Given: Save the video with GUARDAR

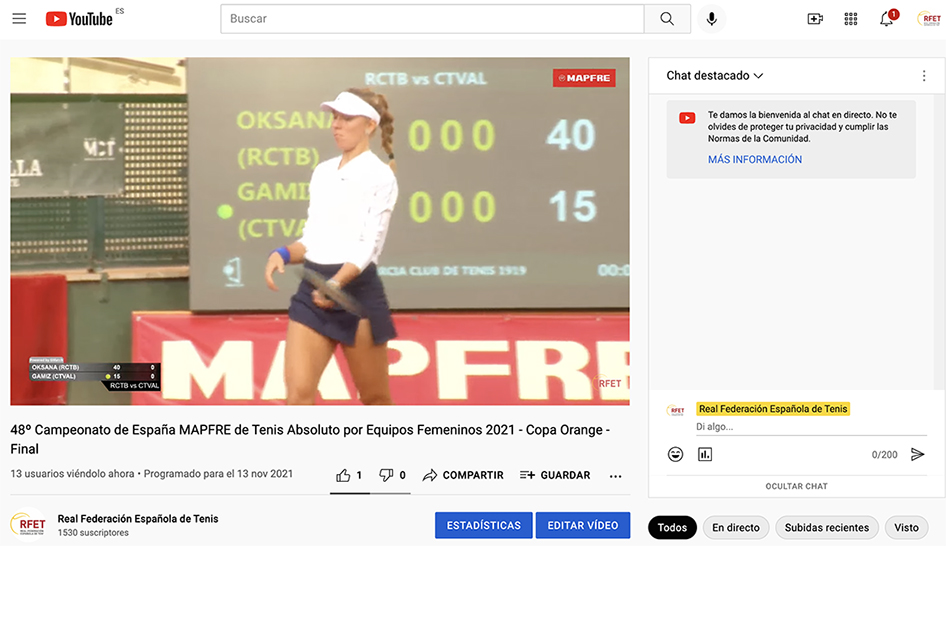Looking at the screenshot, I should pos(555,476).
